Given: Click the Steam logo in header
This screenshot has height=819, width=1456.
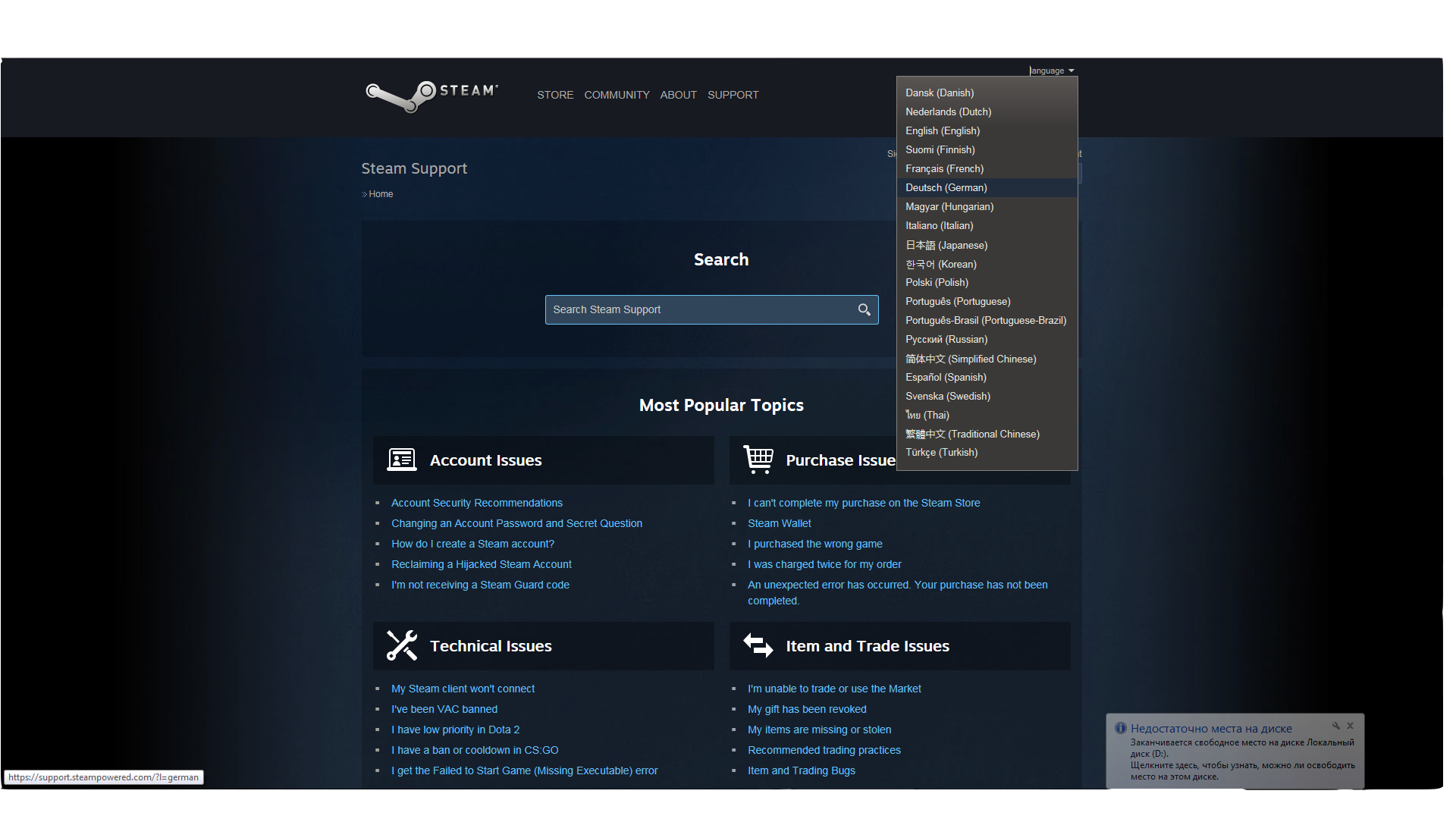Looking at the screenshot, I should (431, 96).
